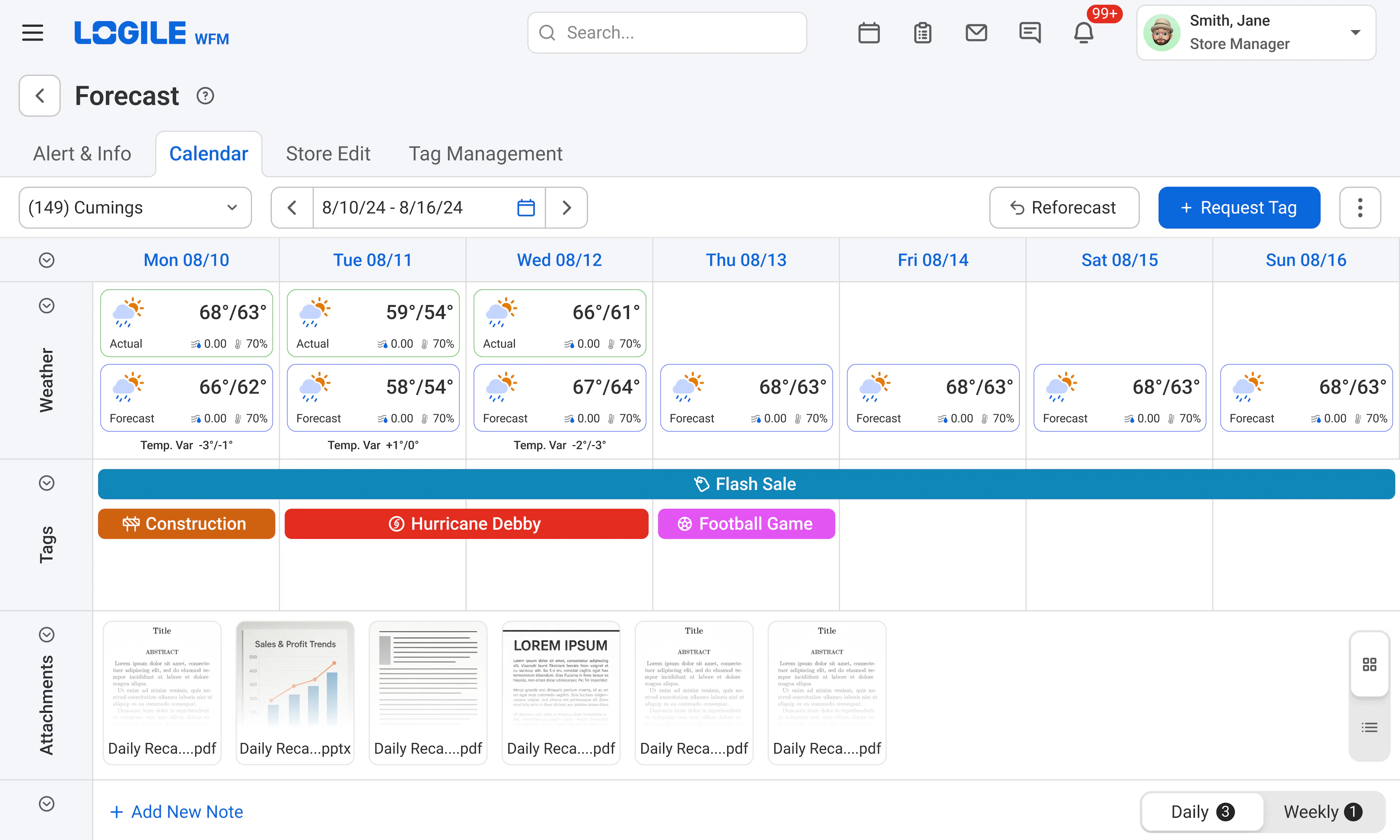
Task: Switch to the Alert & Info tab
Action: pos(82,153)
